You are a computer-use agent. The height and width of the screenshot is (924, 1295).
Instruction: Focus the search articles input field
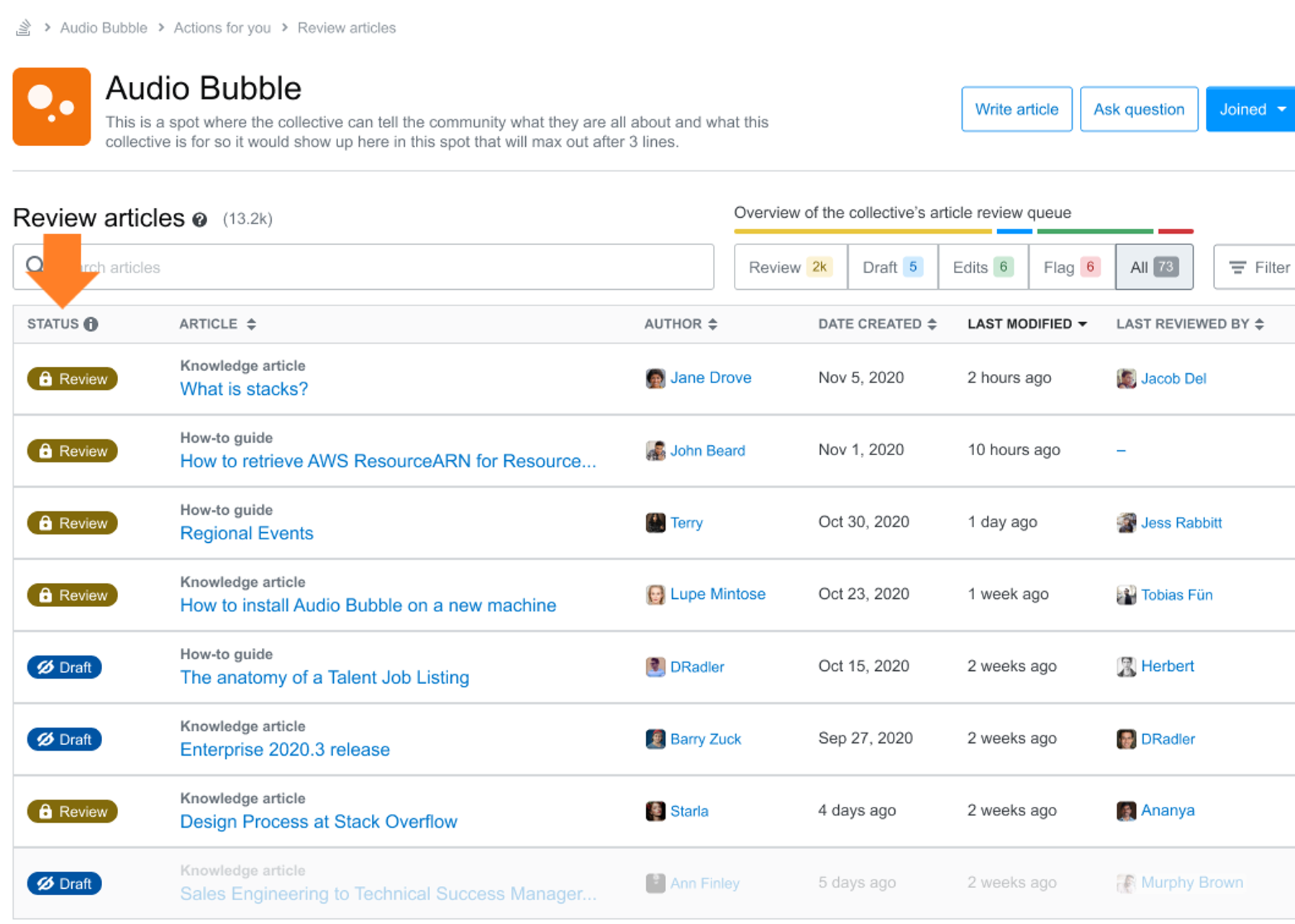click(363, 267)
